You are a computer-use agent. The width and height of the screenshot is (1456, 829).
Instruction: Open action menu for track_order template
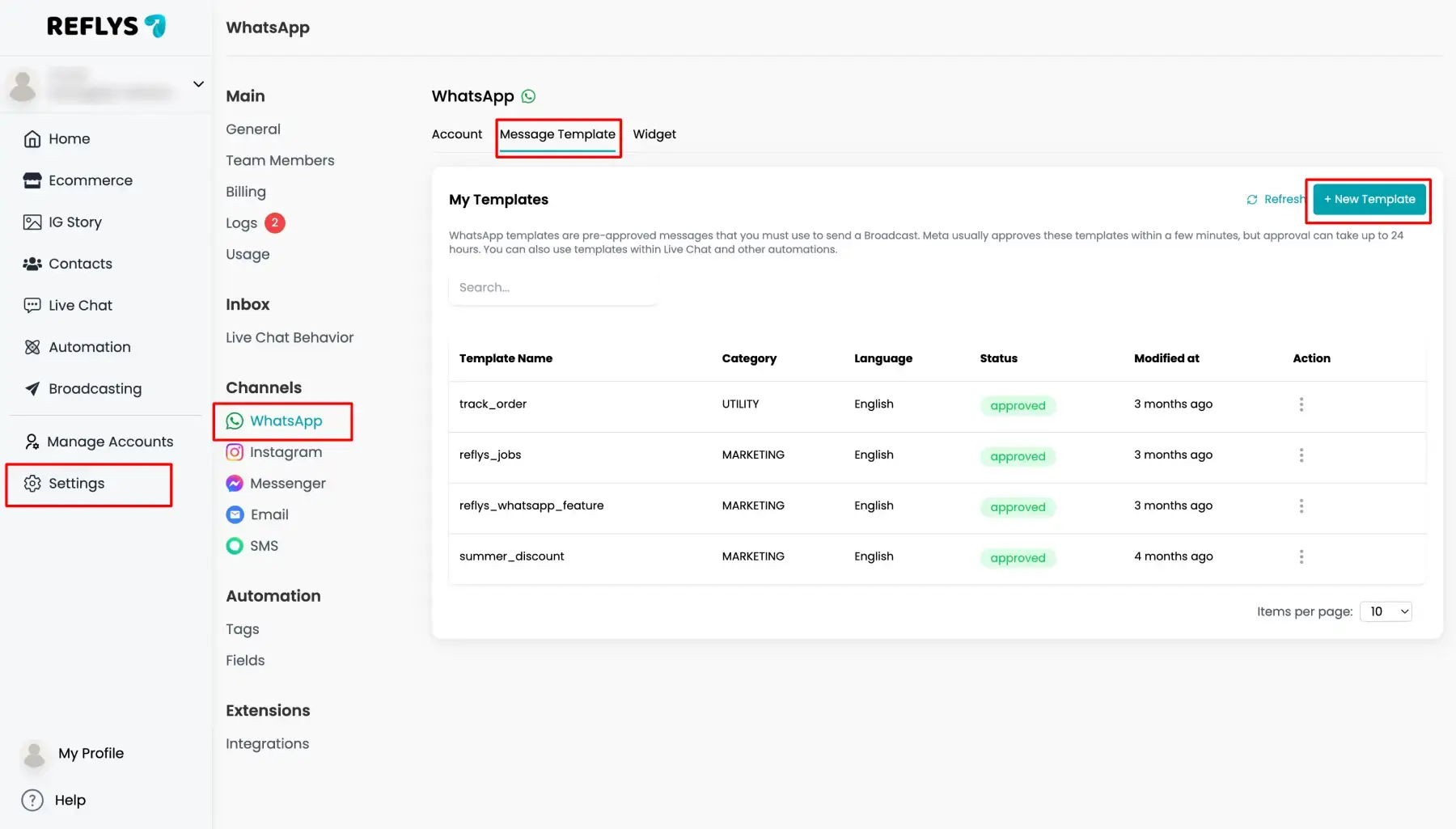(x=1301, y=404)
